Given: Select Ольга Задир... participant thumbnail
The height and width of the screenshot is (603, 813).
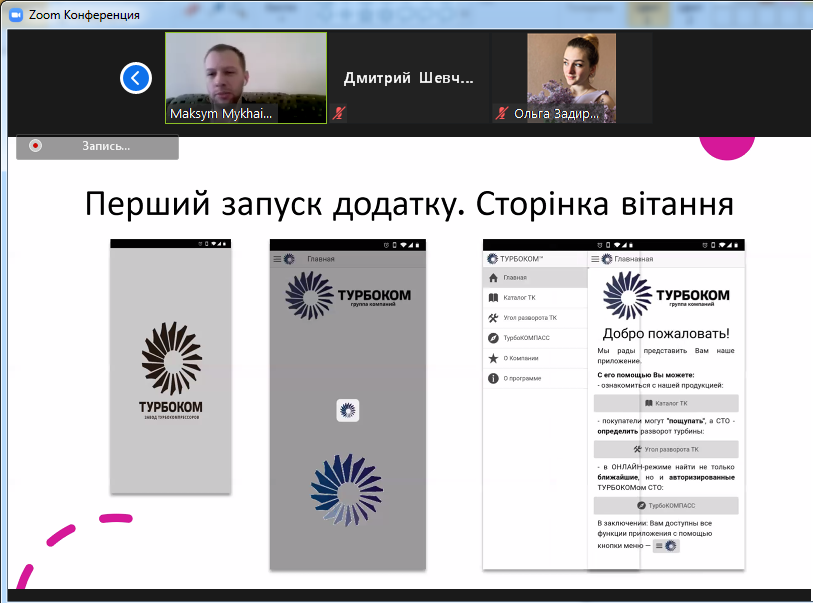Looking at the screenshot, I should 571,78.
